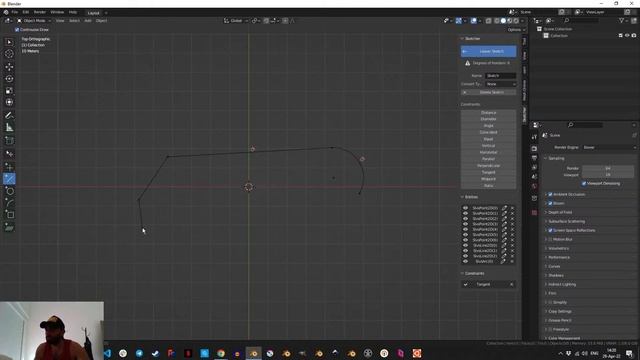Click the Leave Sketch button
The width and height of the screenshot is (640, 360).
(489, 51)
